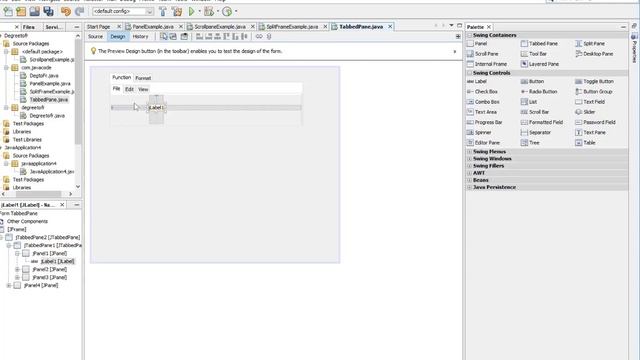Expand the AWT palette category
This screenshot has width=640, height=360.
(469, 173)
